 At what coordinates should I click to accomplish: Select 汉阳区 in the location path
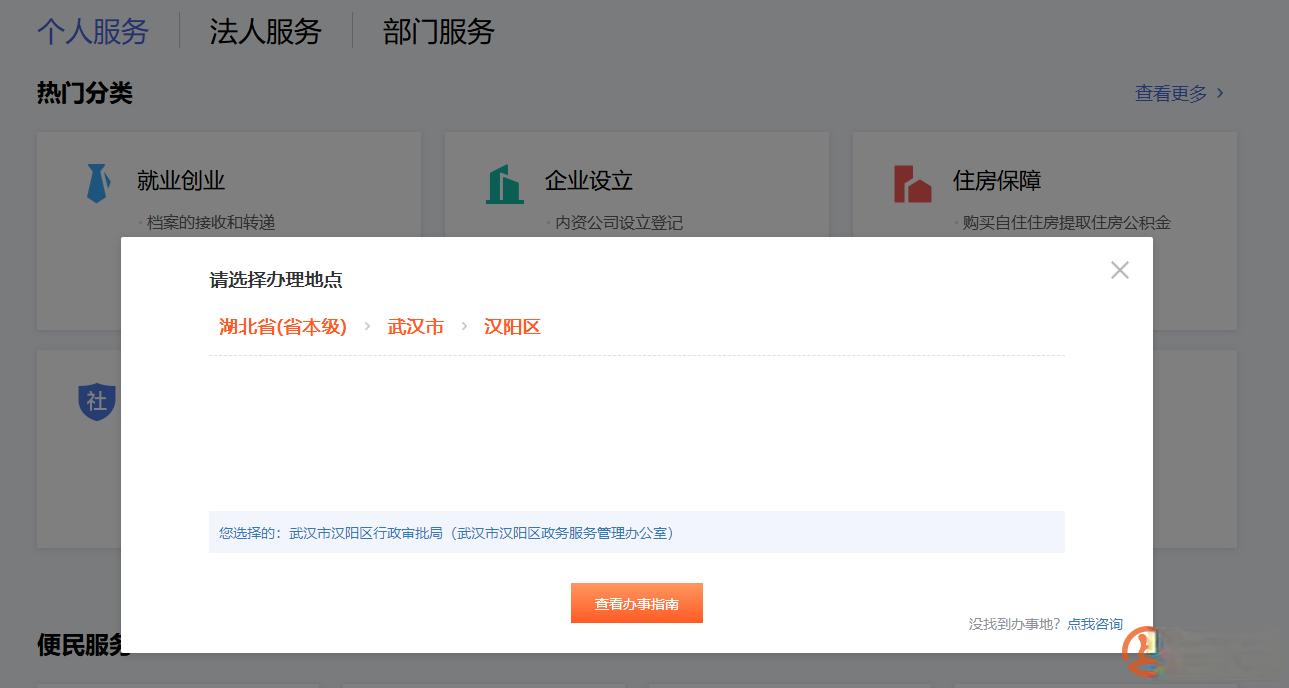[512, 327]
